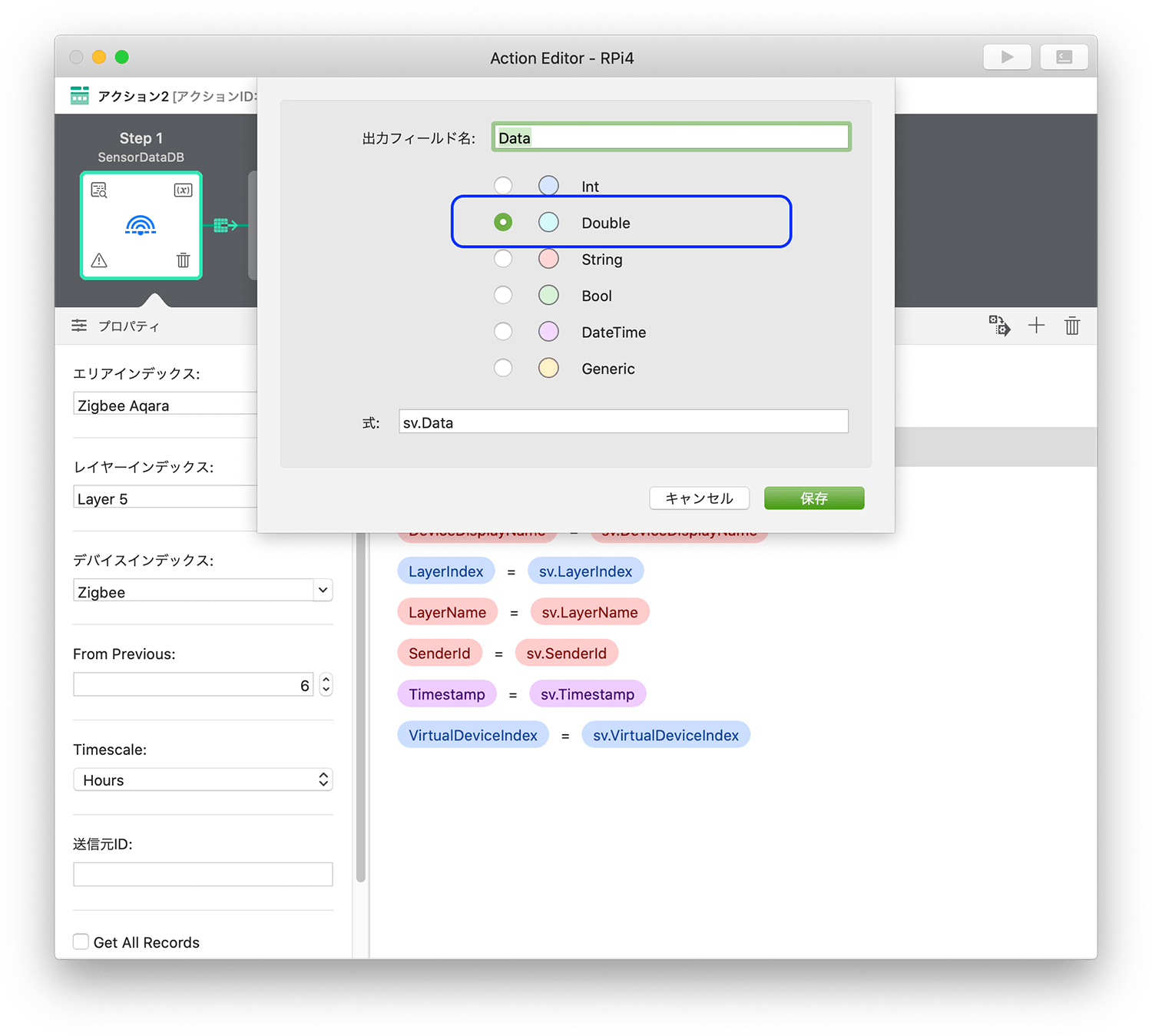1152x1036 pixels.
Task: Add a new output field with plus icon
Action: point(1036,326)
